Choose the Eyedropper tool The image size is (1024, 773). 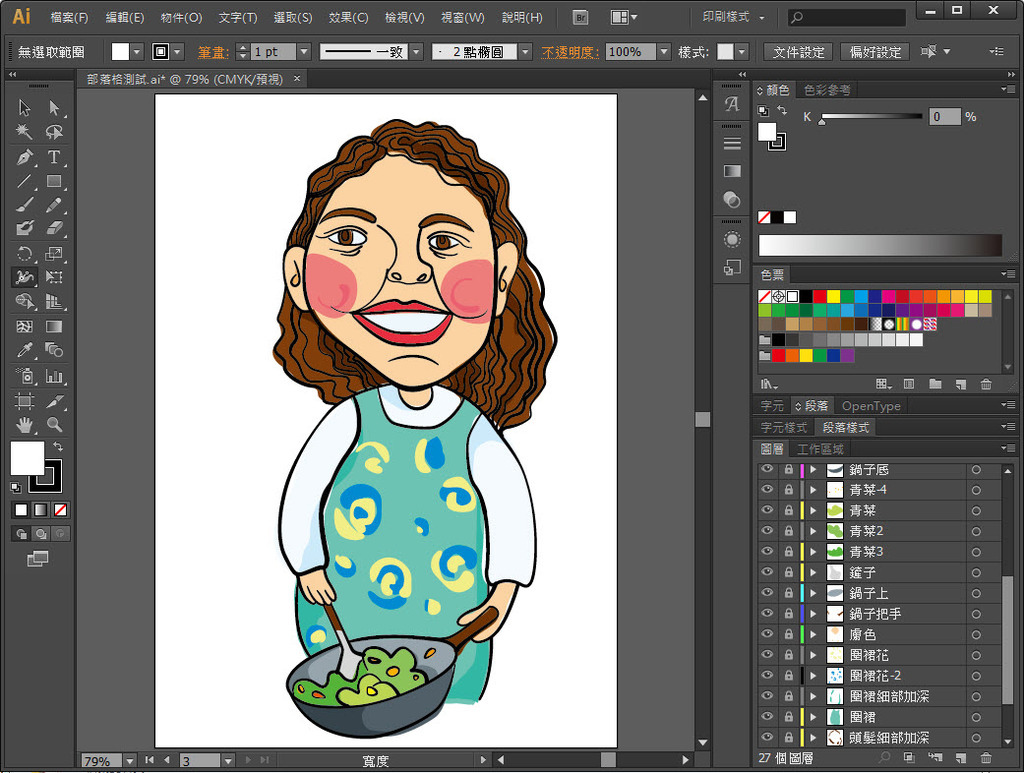point(24,350)
